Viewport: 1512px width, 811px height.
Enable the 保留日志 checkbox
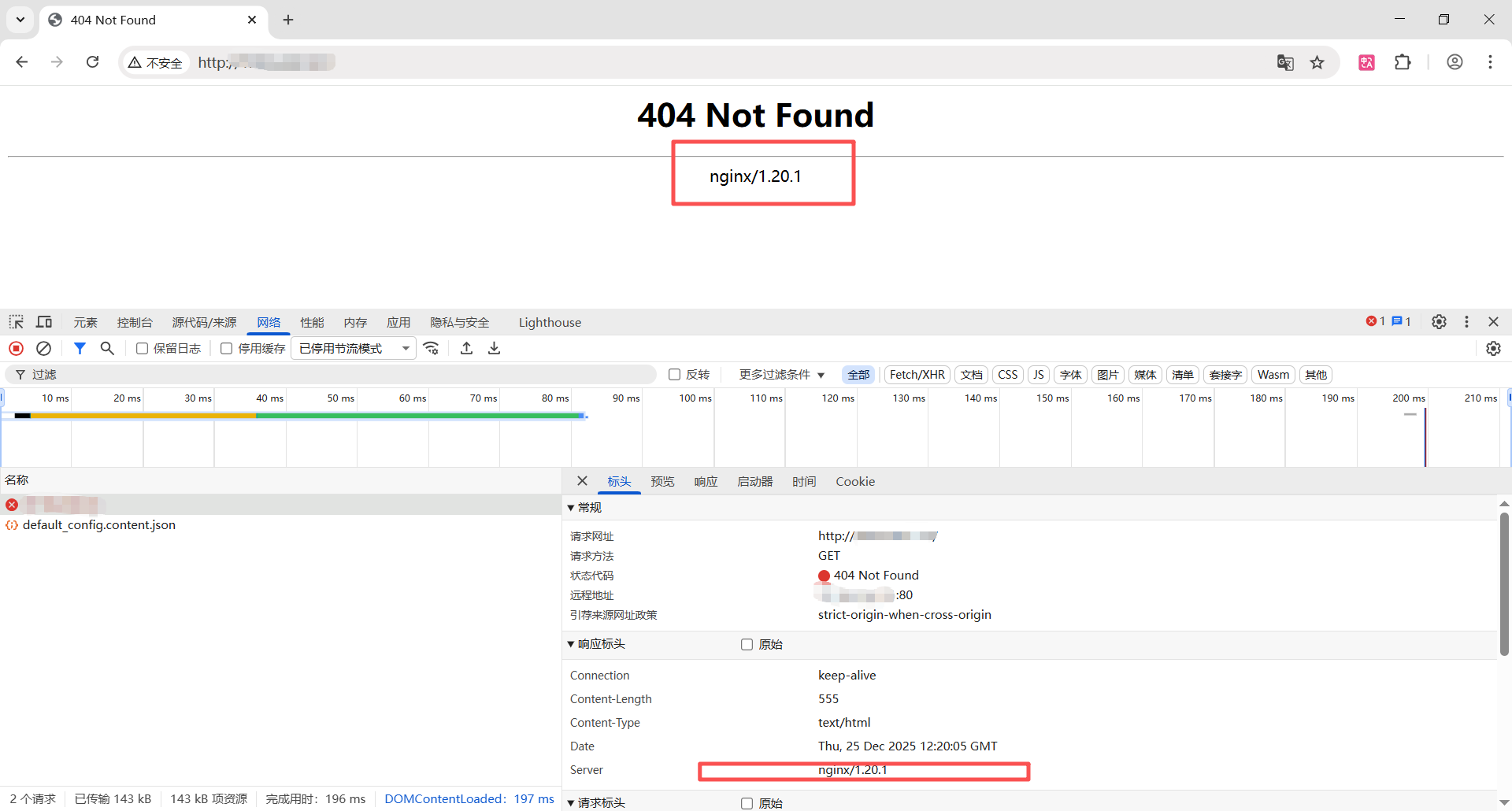[143, 349]
